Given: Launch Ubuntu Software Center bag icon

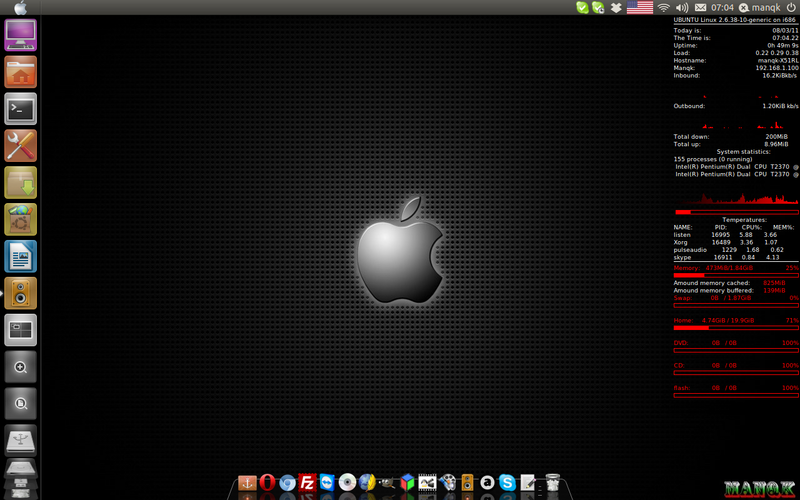Looking at the screenshot, I should [x=20, y=219].
